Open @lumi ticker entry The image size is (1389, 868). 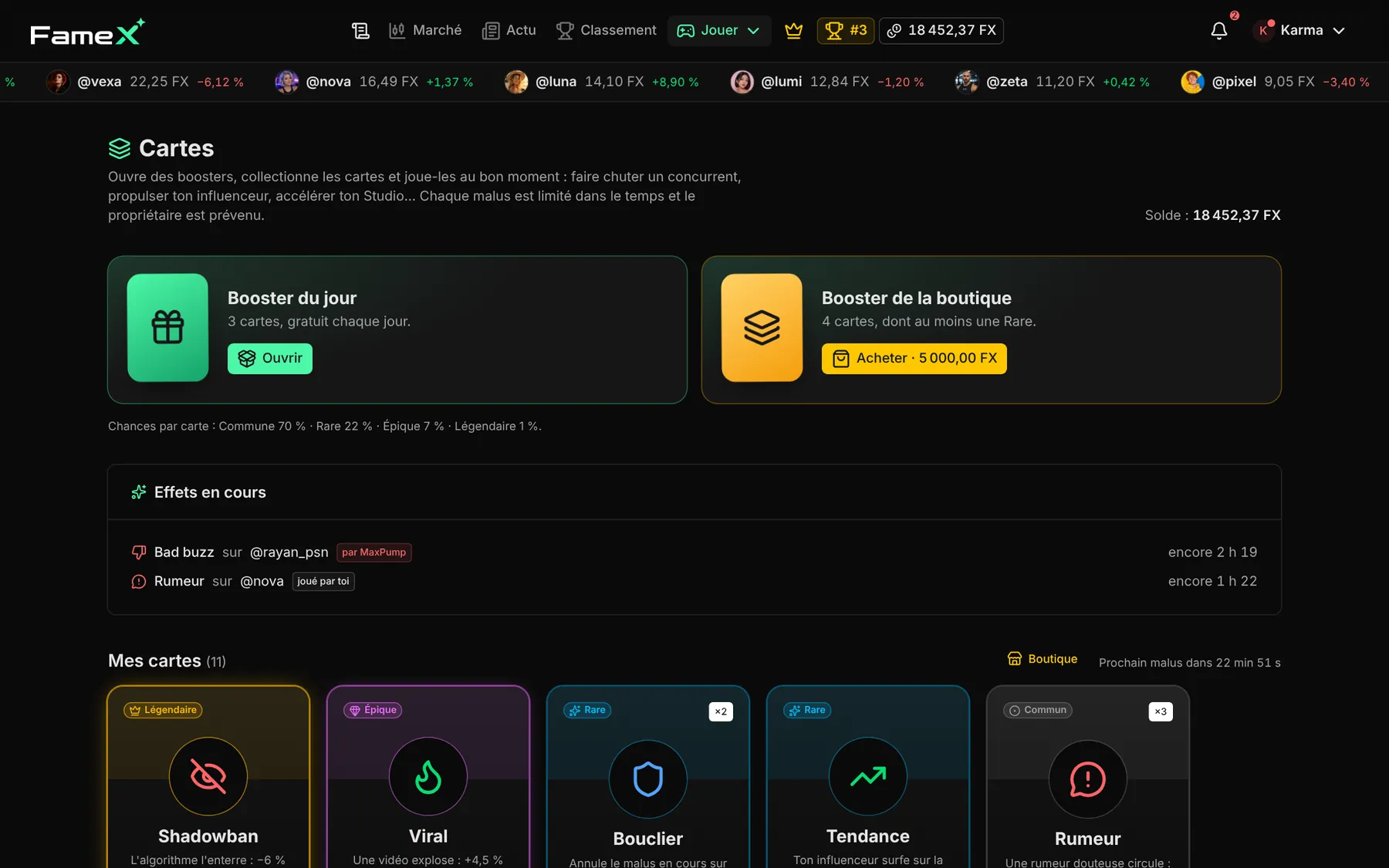827,82
